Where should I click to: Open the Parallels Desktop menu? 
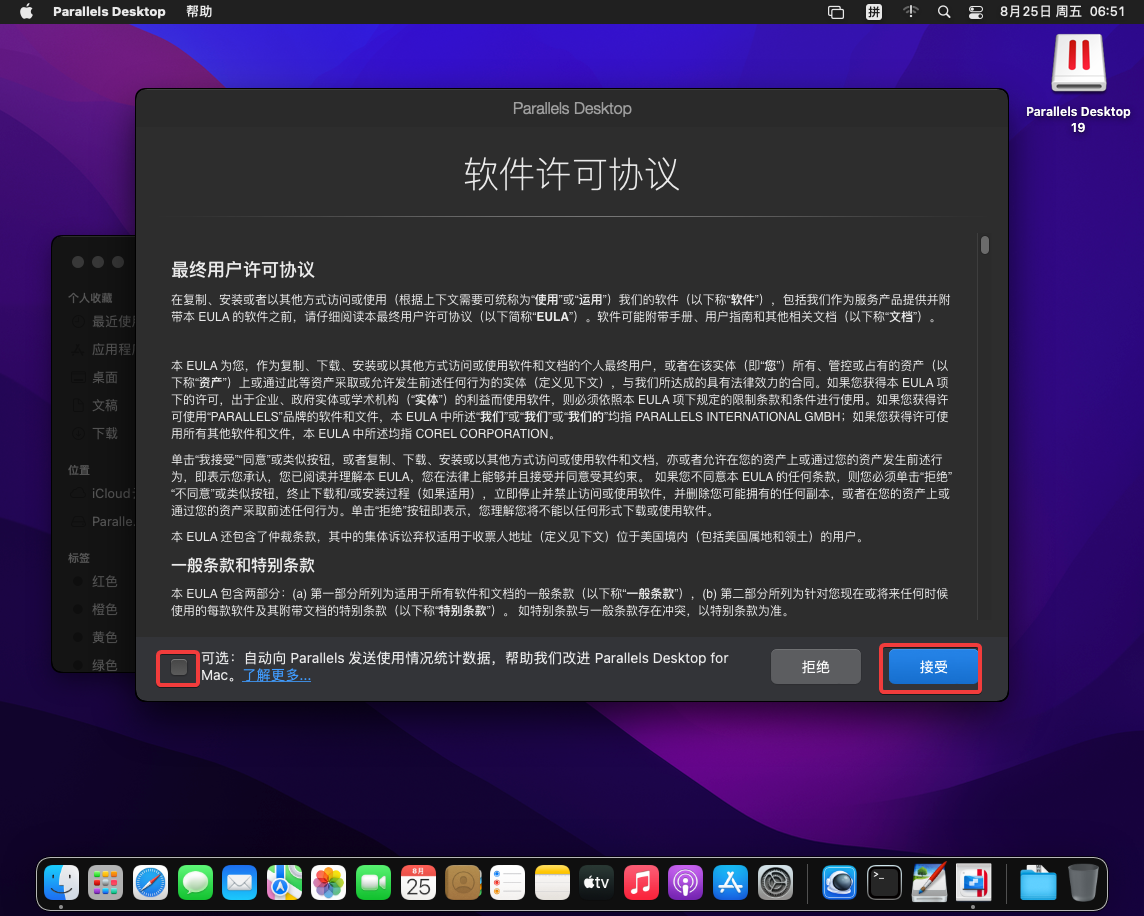point(109,12)
